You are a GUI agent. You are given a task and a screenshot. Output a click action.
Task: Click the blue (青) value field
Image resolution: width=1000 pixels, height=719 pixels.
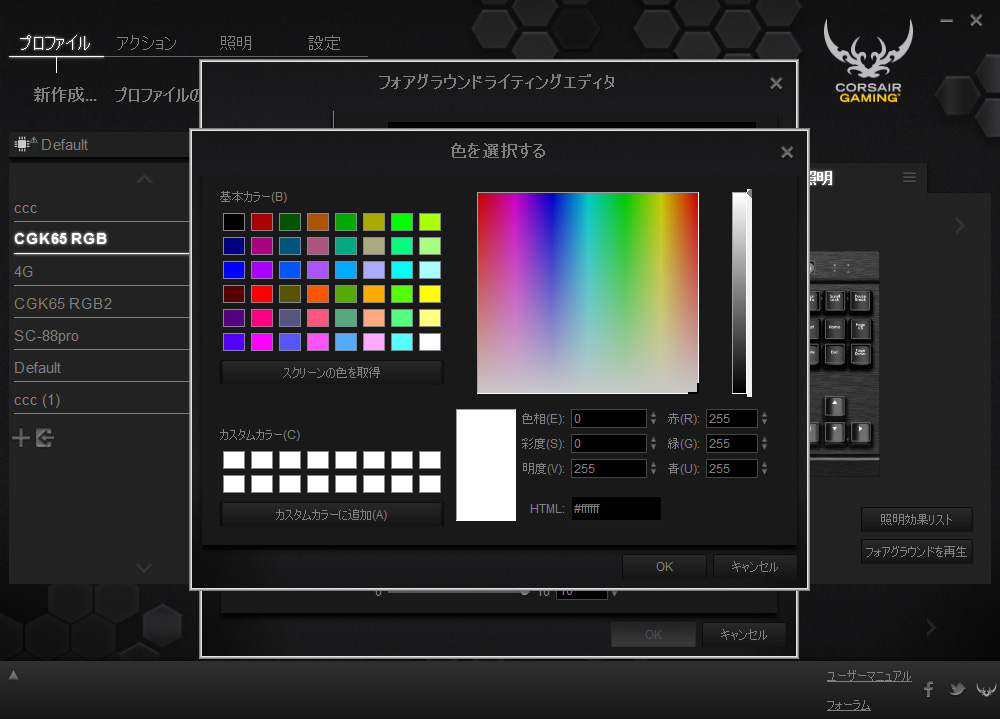coord(732,468)
